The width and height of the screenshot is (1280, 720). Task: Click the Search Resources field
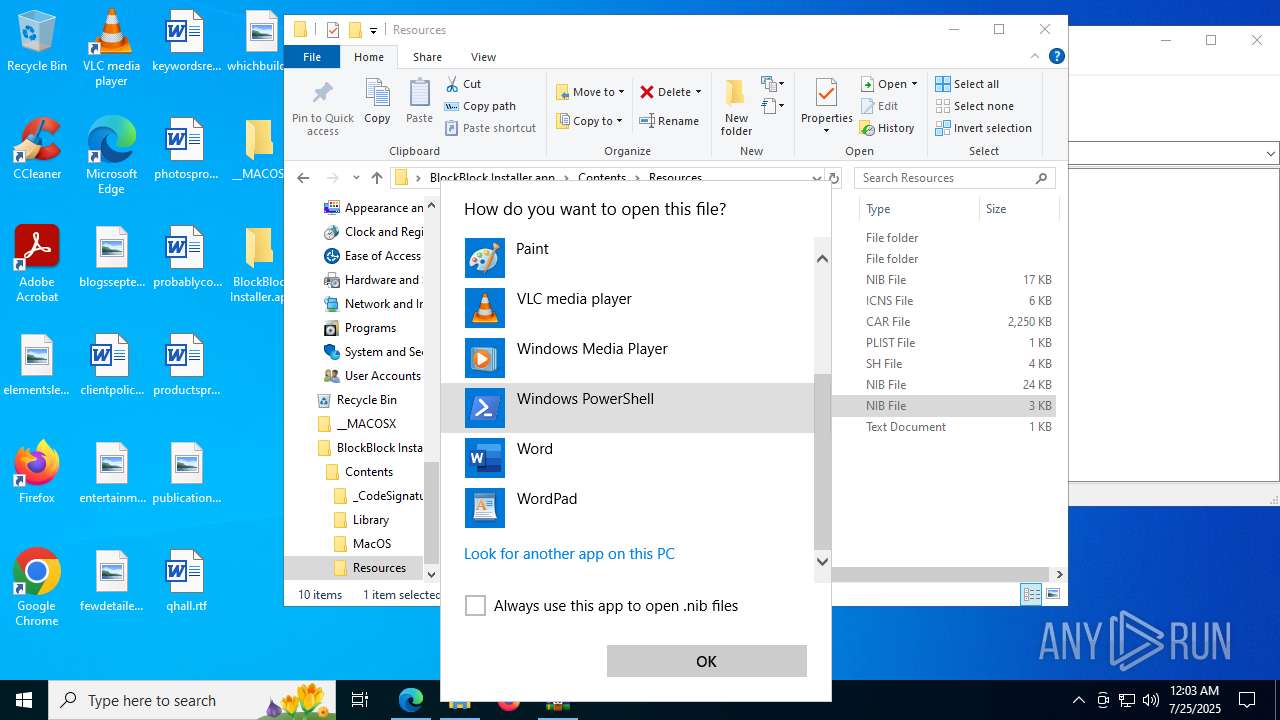pyautogui.click(x=955, y=178)
